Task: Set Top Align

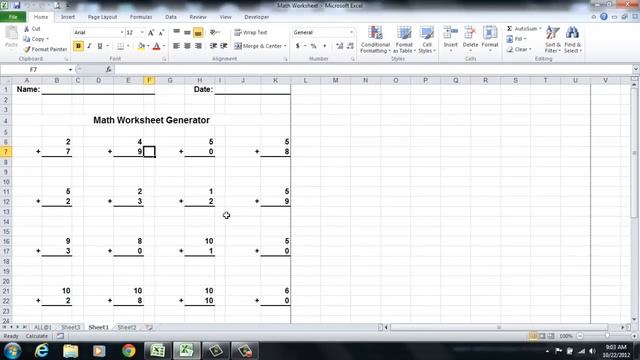Action: click(x=176, y=32)
